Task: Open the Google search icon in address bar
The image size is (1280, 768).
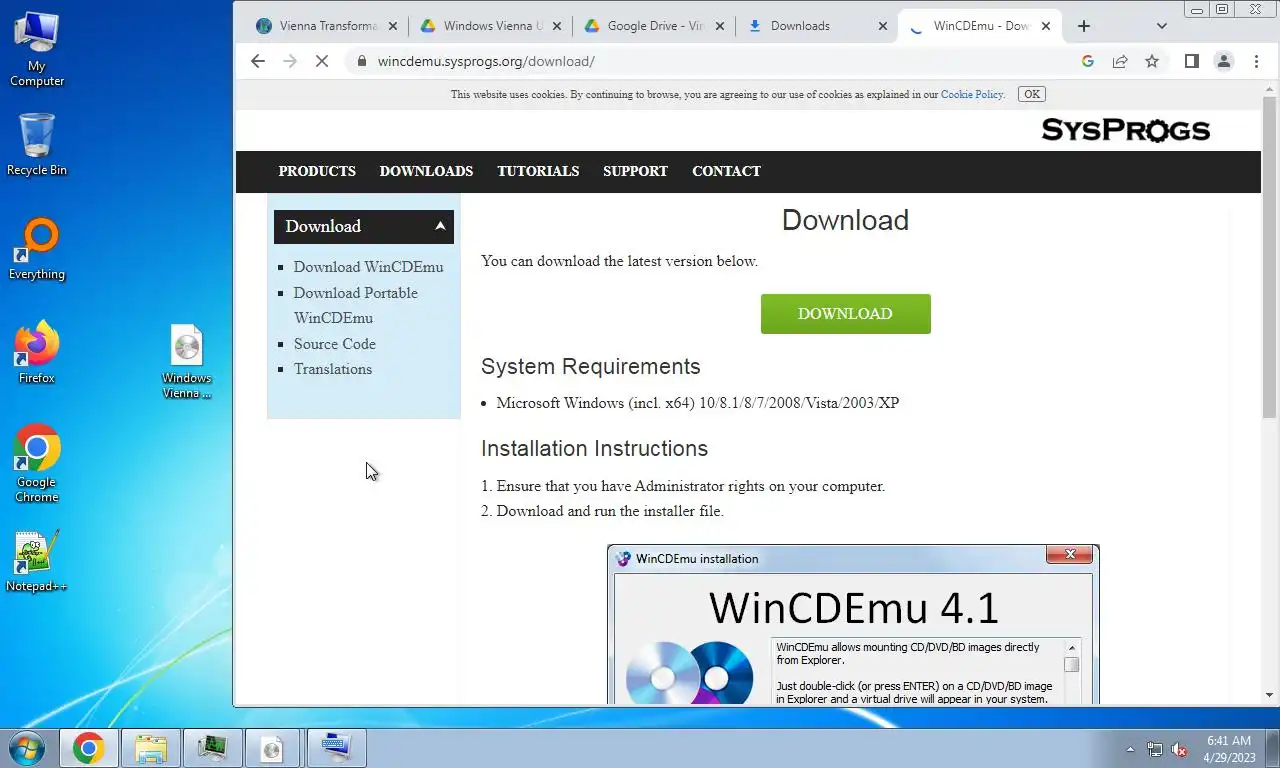Action: pyautogui.click(x=1088, y=61)
